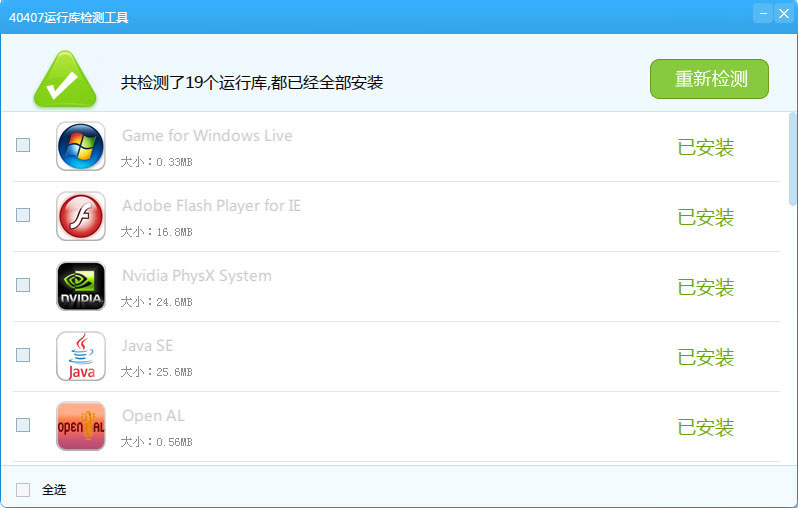The height and width of the screenshot is (508, 798).
Task: Click the size text 大小：0.33MB
Action: (156, 162)
